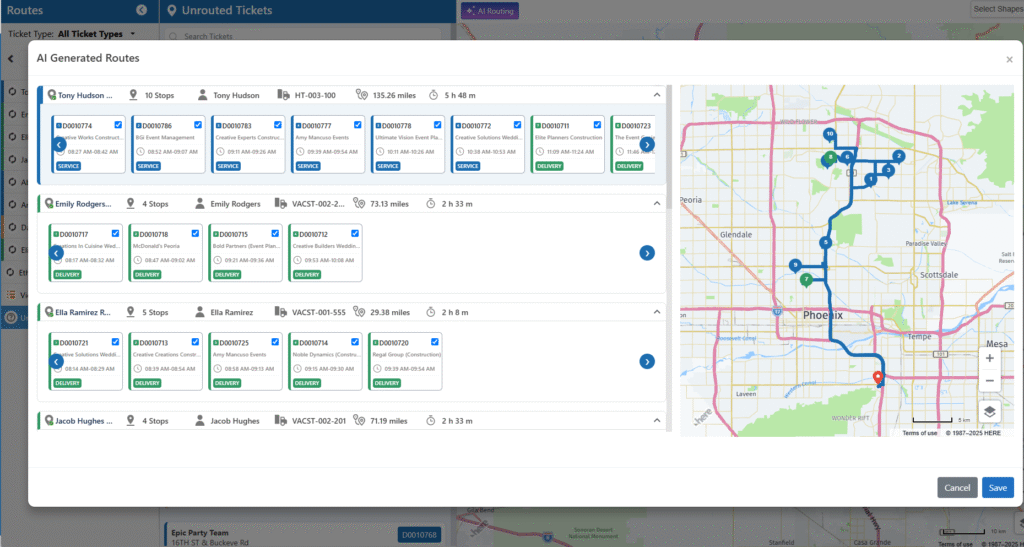The width and height of the screenshot is (1024, 547).
Task: Click Select Shapes control behind dialog
Action: click(998, 9)
